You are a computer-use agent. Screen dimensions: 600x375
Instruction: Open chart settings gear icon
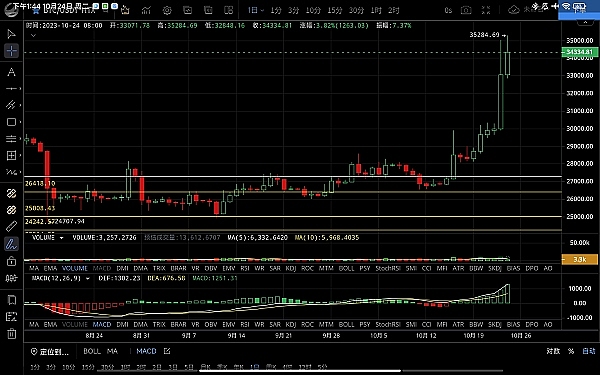(167, 10)
